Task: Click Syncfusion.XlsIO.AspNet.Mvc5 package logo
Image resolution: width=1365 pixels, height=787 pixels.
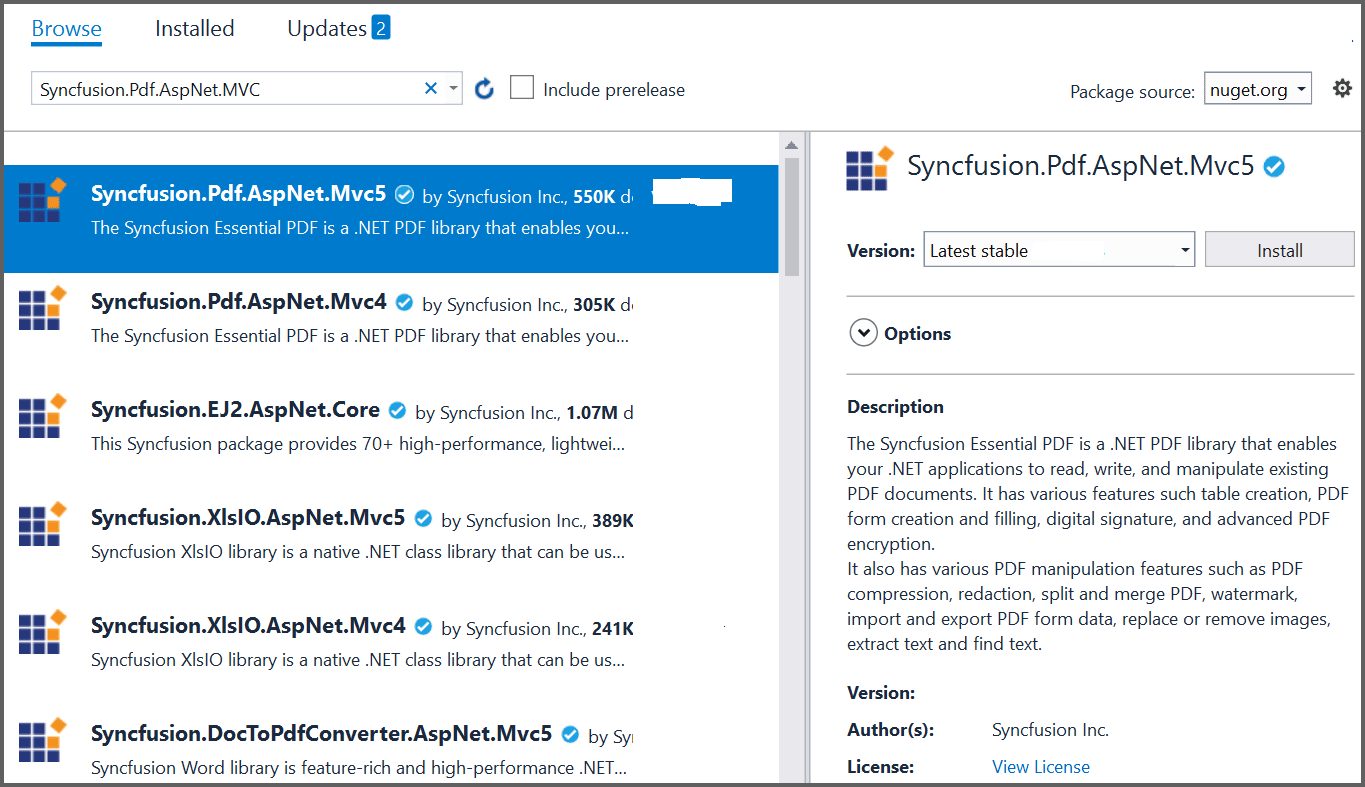Action: 42,524
